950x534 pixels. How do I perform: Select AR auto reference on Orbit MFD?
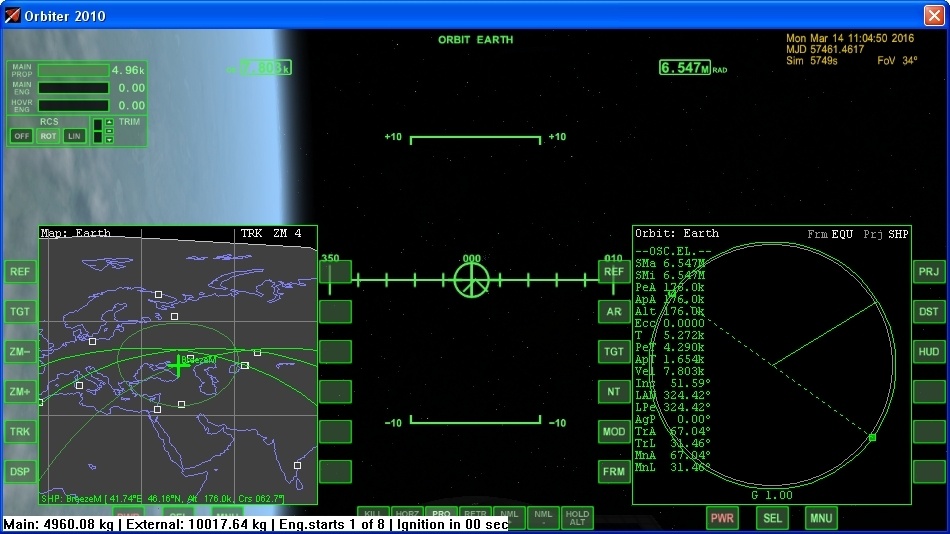point(614,312)
